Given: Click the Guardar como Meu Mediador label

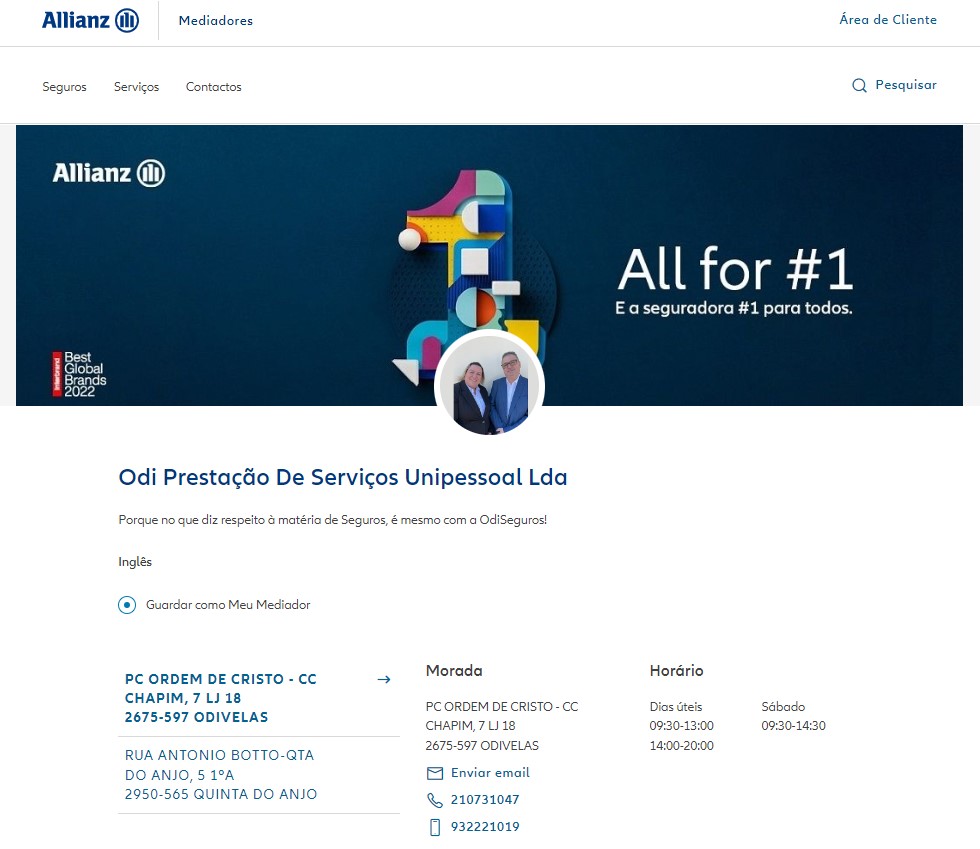Looking at the screenshot, I should [228, 605].
